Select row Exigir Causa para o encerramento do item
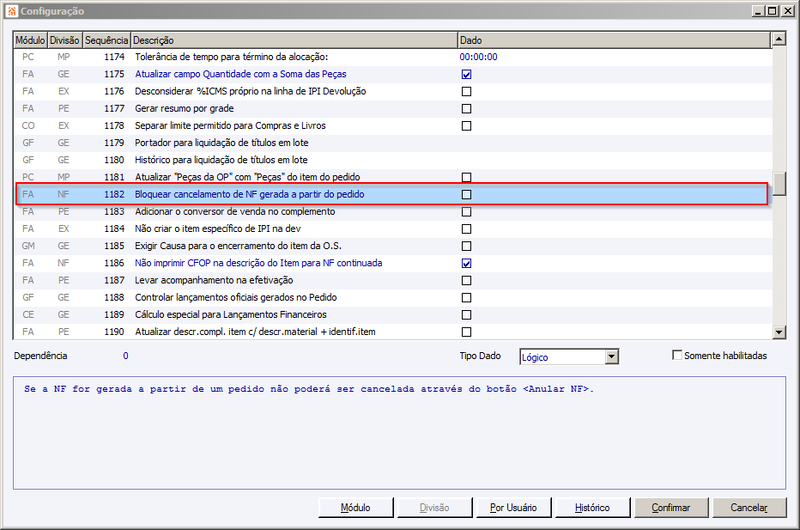 point(393,246)
